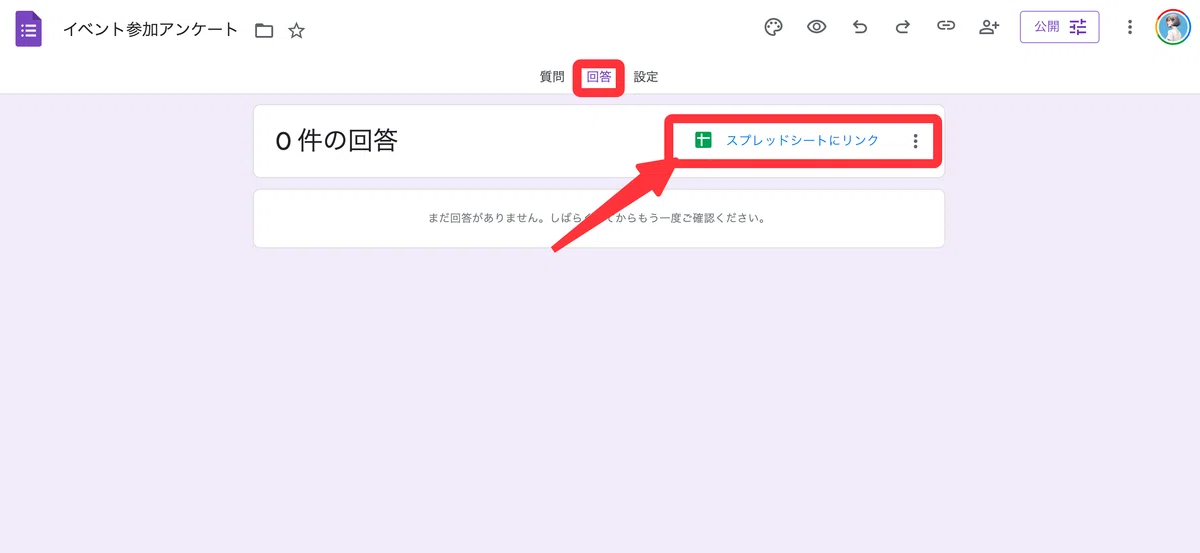
Task: Preview the form with eye icon
Action: coord(816,27)
